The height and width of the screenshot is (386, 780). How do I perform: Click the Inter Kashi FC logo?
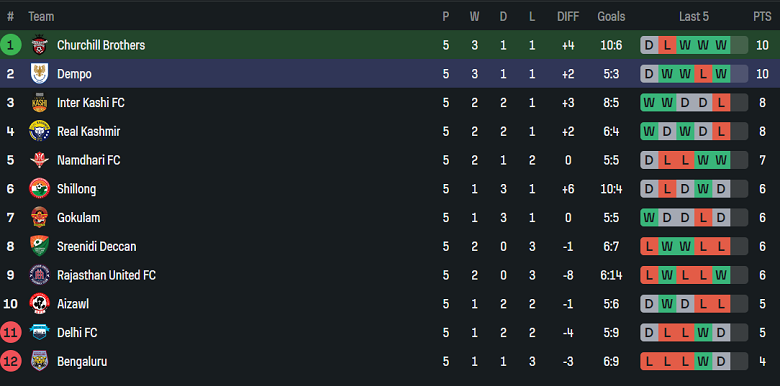39,102
